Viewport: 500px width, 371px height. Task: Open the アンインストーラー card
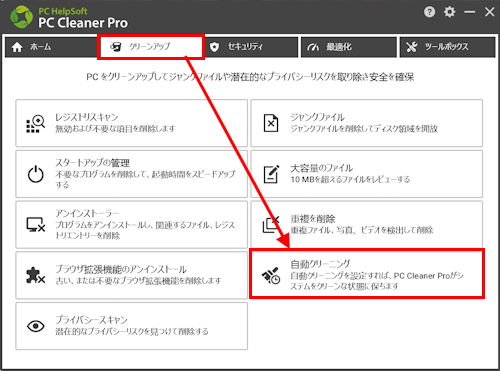(132, 224)
